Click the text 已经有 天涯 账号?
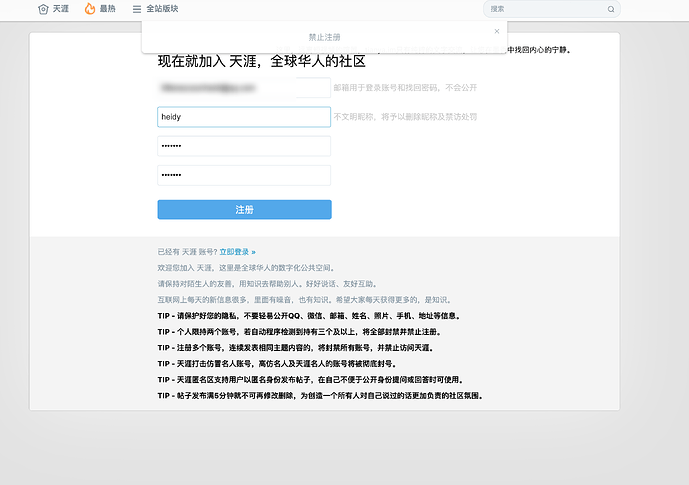689x485 pixels. point(188,252)
